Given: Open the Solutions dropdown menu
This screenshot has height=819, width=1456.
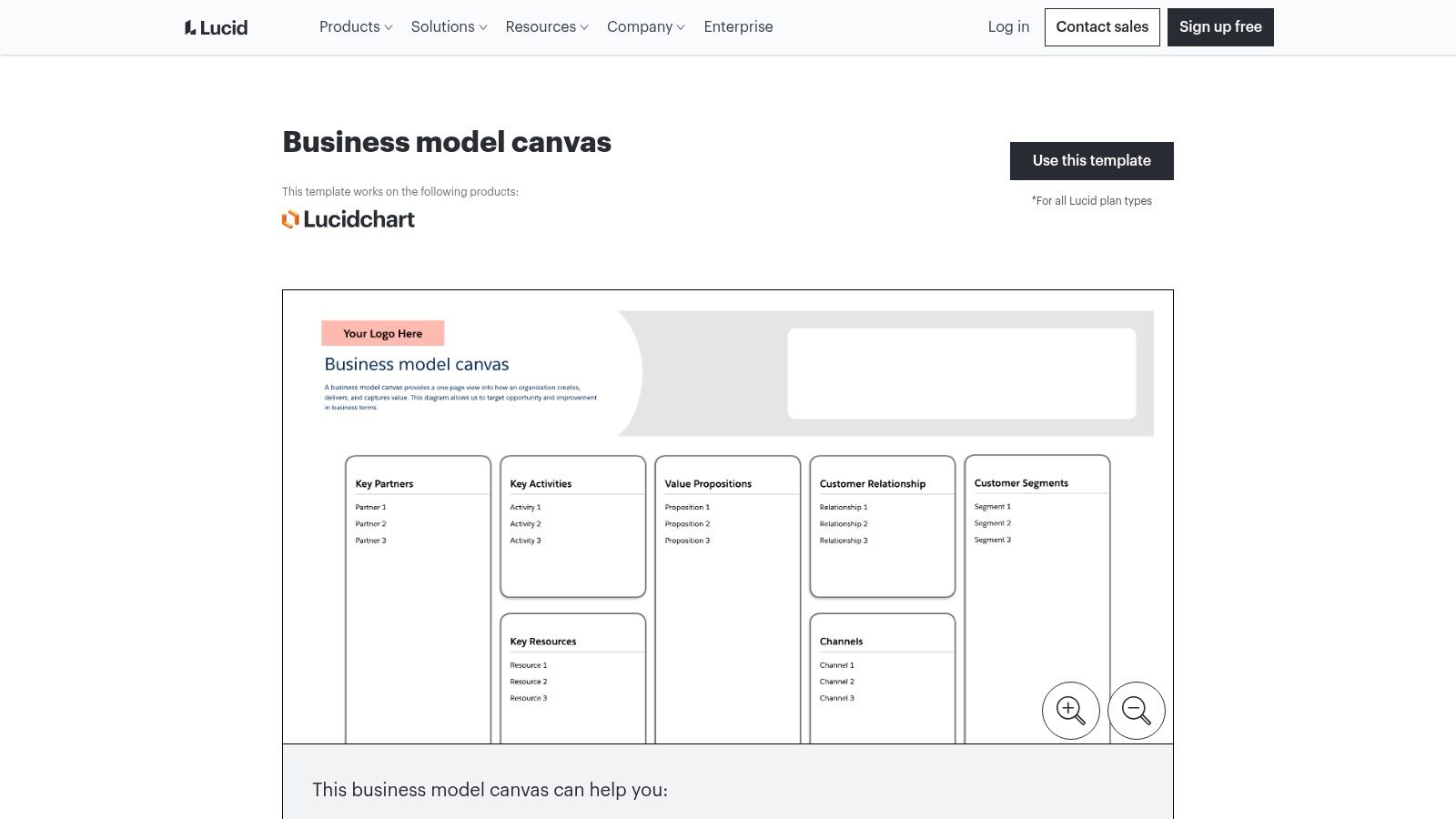Looking at the screenshot, I should click(449, 27).
